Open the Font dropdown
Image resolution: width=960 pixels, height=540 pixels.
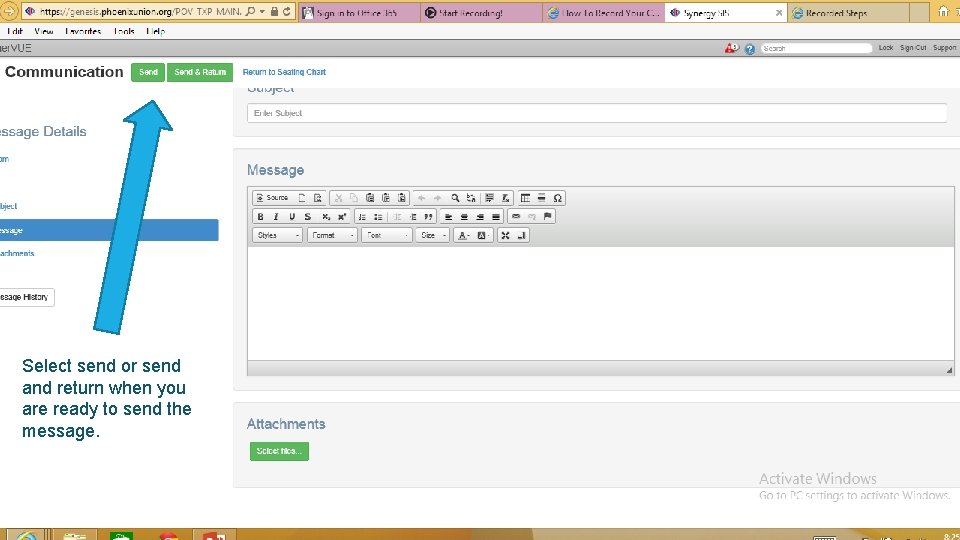coord(386,235)
